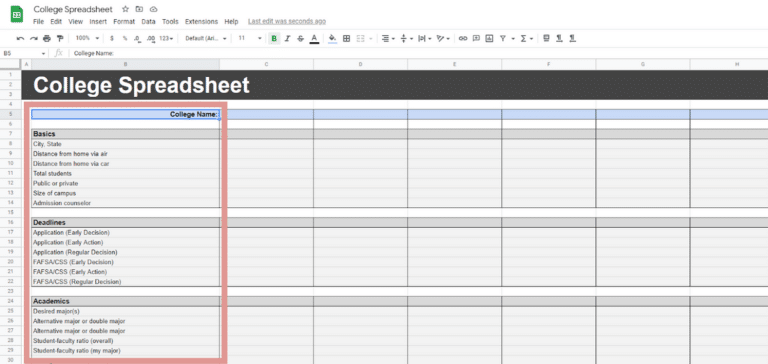Star the College Spreadsheet document
The height and width of the screenshot is (364, 768).
[x=125, y=9]
